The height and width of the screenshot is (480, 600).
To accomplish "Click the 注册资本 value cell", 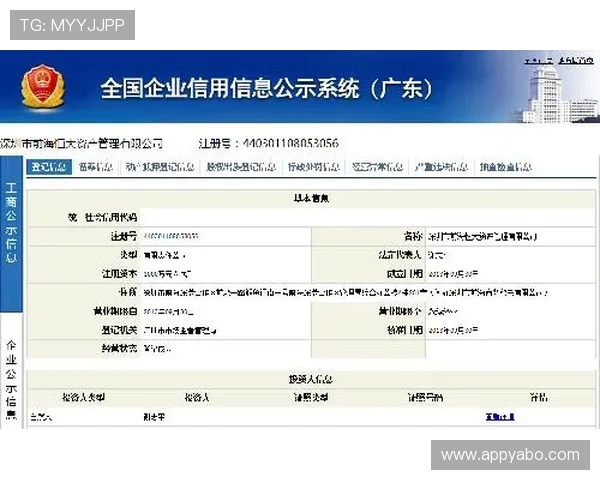I will (x=226, y=274).
